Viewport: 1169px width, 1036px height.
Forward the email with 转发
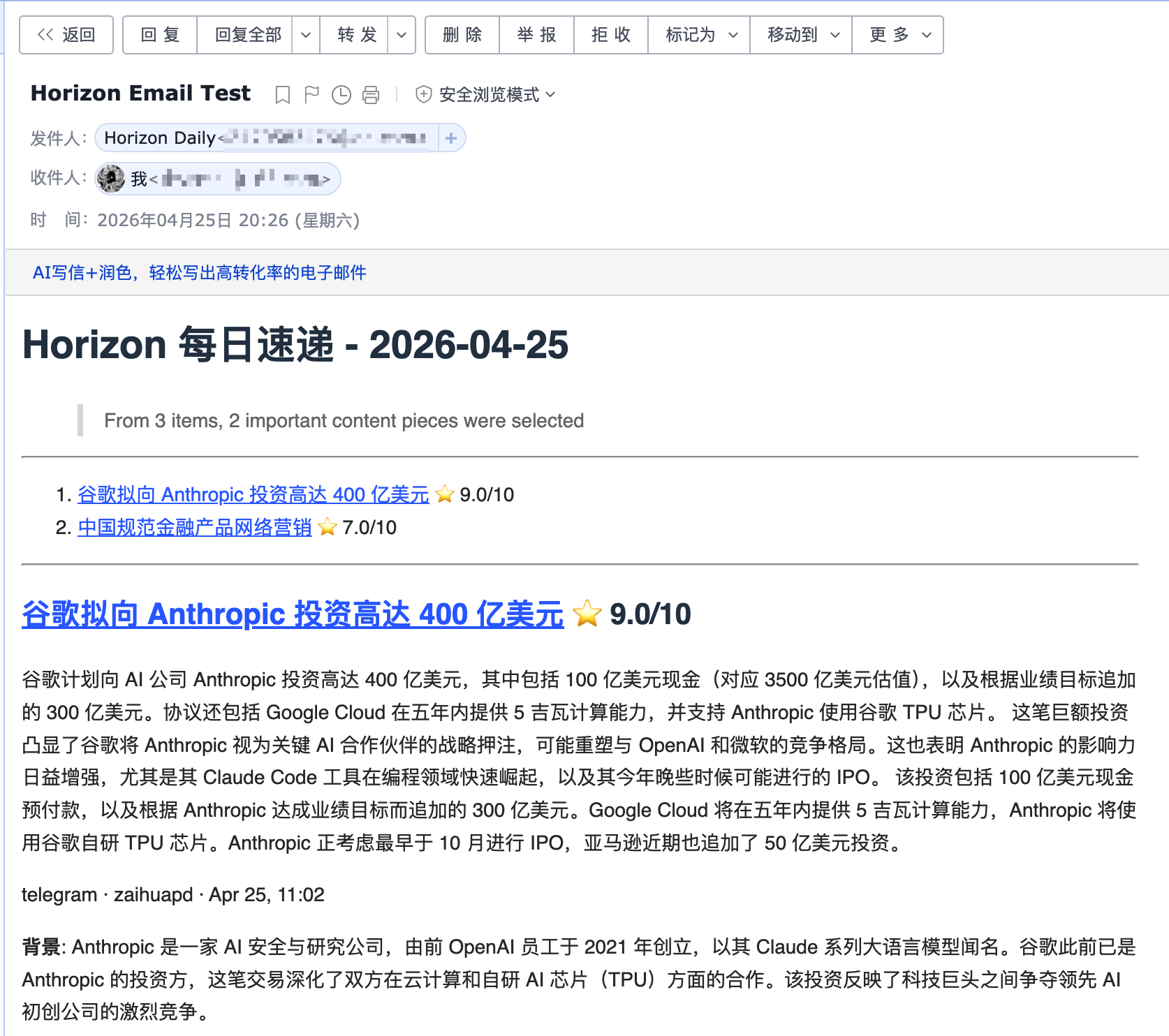point(354,35)
